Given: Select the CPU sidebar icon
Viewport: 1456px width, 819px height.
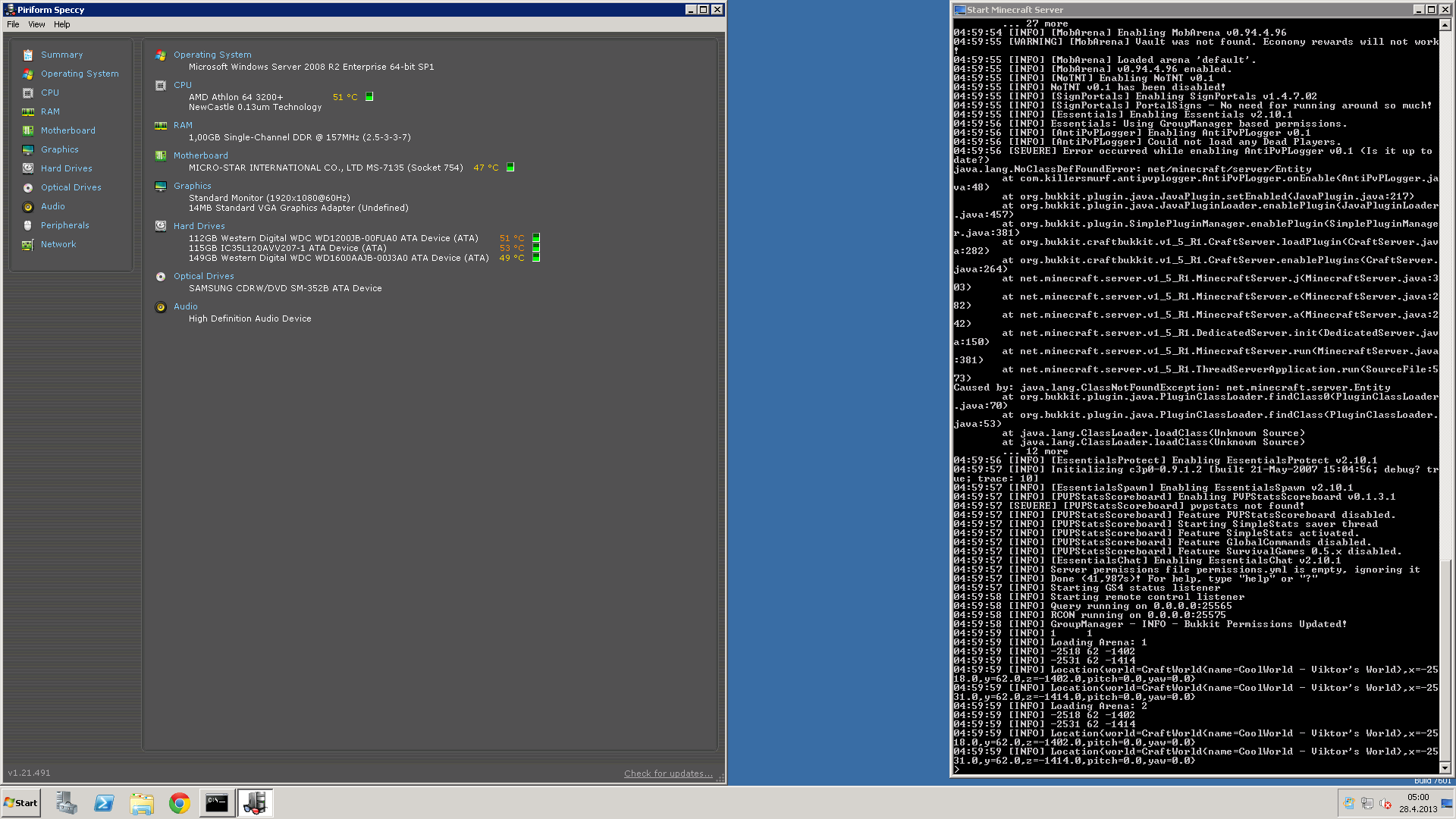Looking at the screenshot, I should pos(28,93).
